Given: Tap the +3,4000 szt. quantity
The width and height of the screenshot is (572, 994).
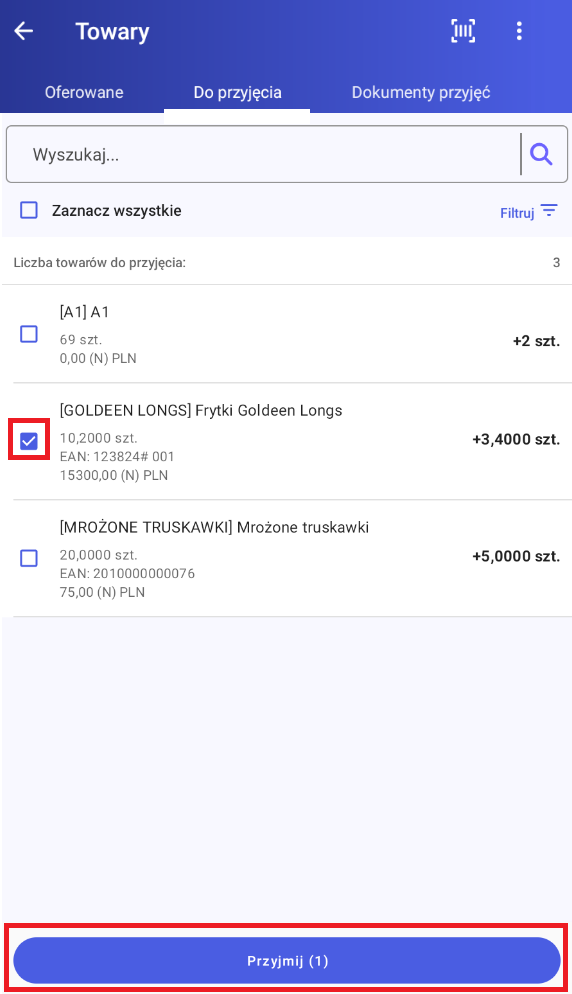Looking at the screenshot, I should [x=516, y=439].
